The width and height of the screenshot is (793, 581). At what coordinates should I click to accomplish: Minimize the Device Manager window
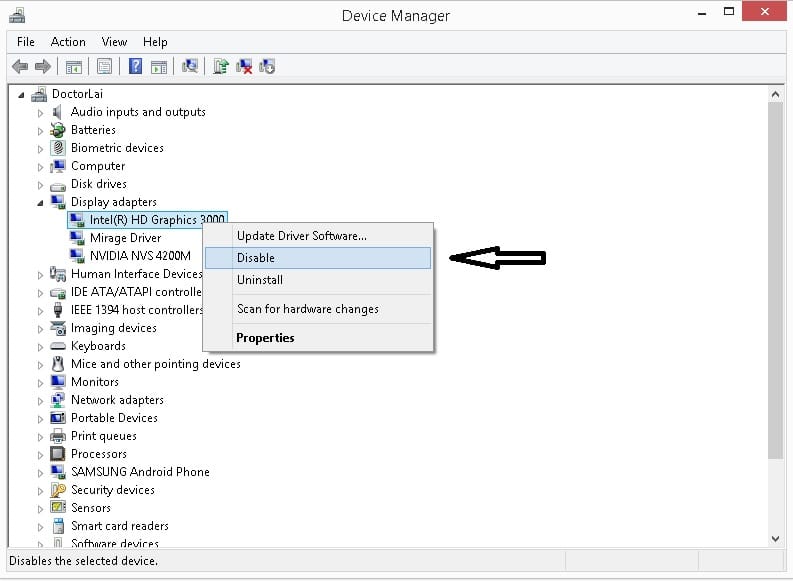tap(702, 14)
